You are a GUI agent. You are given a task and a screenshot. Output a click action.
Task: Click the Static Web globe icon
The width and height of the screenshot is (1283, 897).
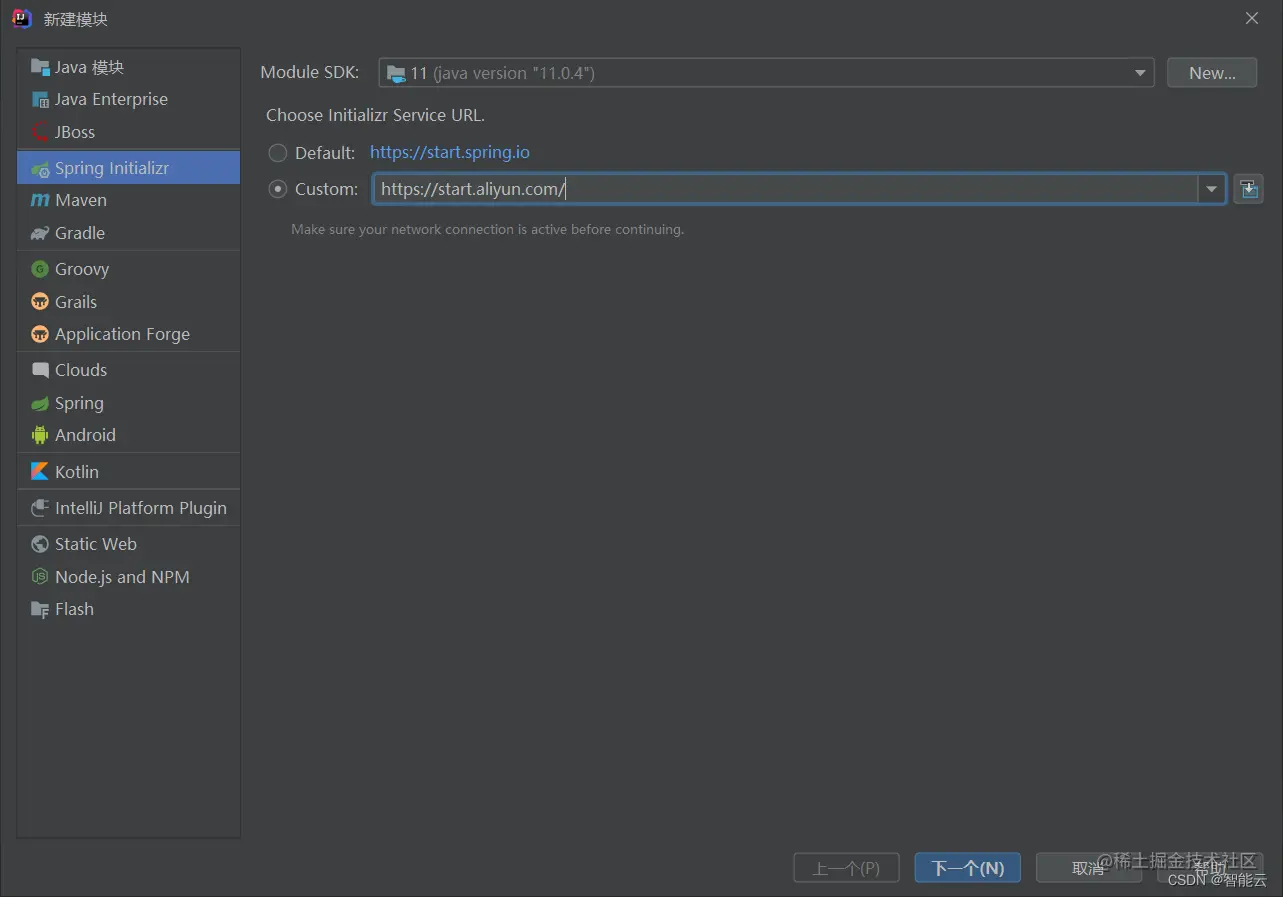click(x=40, y=544)
